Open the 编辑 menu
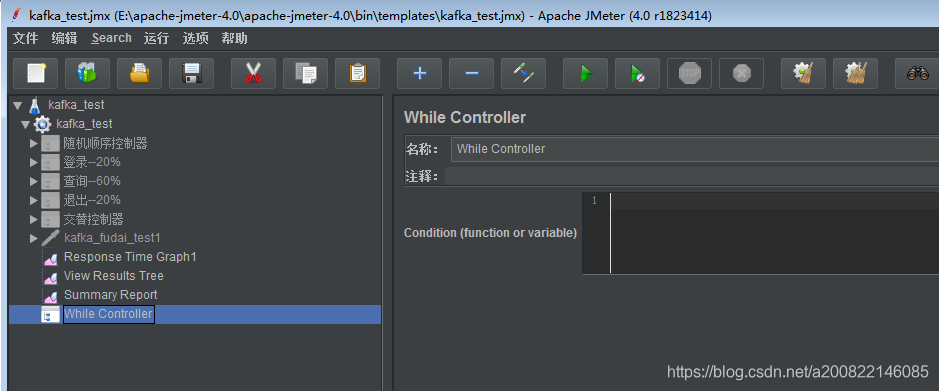Image resolution: width=939 pixels, height=391 pixels. (64, 38)
